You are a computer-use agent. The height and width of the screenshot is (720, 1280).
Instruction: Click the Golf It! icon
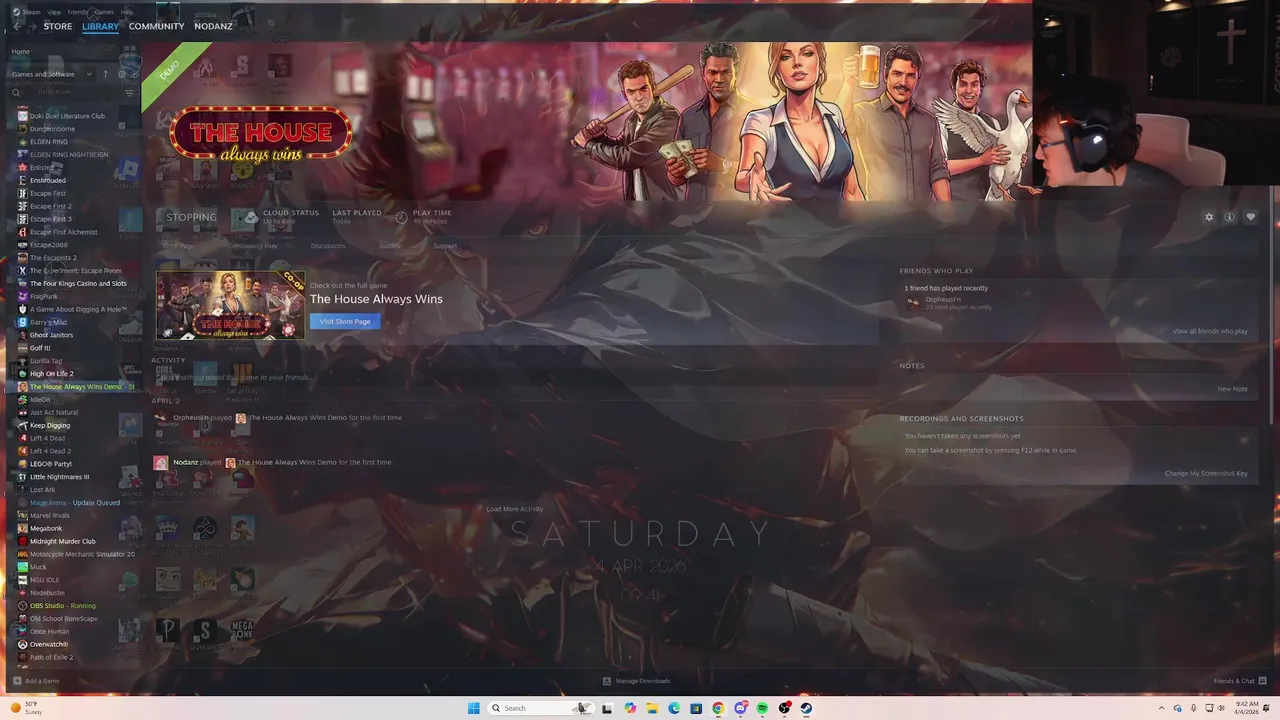(x=22, y=348)
